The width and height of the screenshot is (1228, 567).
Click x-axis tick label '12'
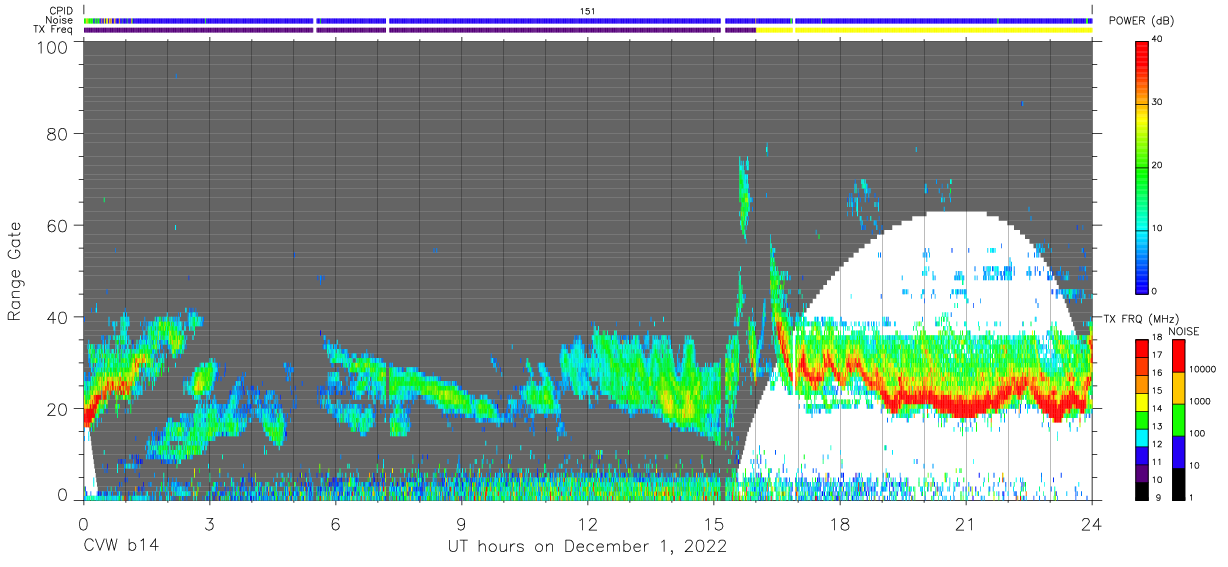click(x=587, y=524)
